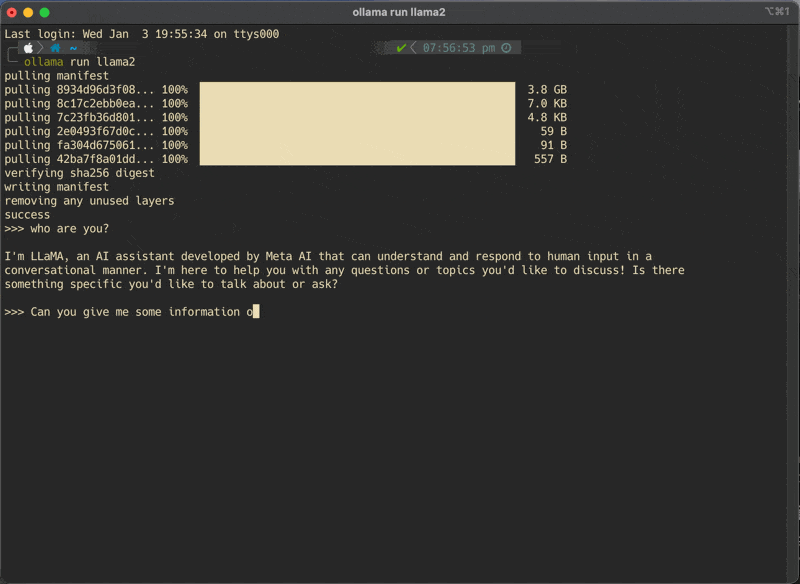Click the tilde directory segment in the prompt
This screenshot has width=800, height=584.
point(73,47)
